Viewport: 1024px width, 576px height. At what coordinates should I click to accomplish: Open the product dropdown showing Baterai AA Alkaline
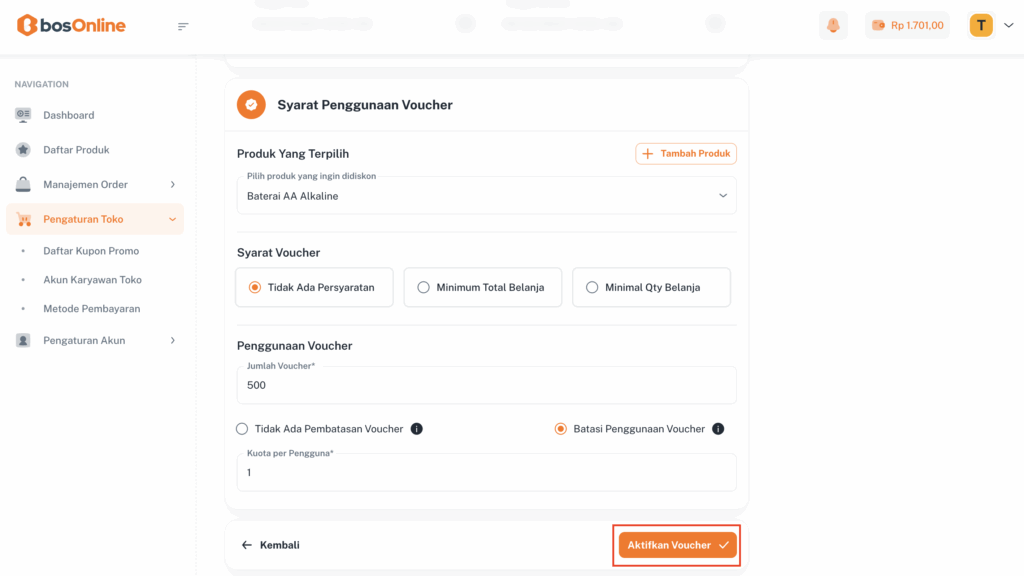click(486, 196)
